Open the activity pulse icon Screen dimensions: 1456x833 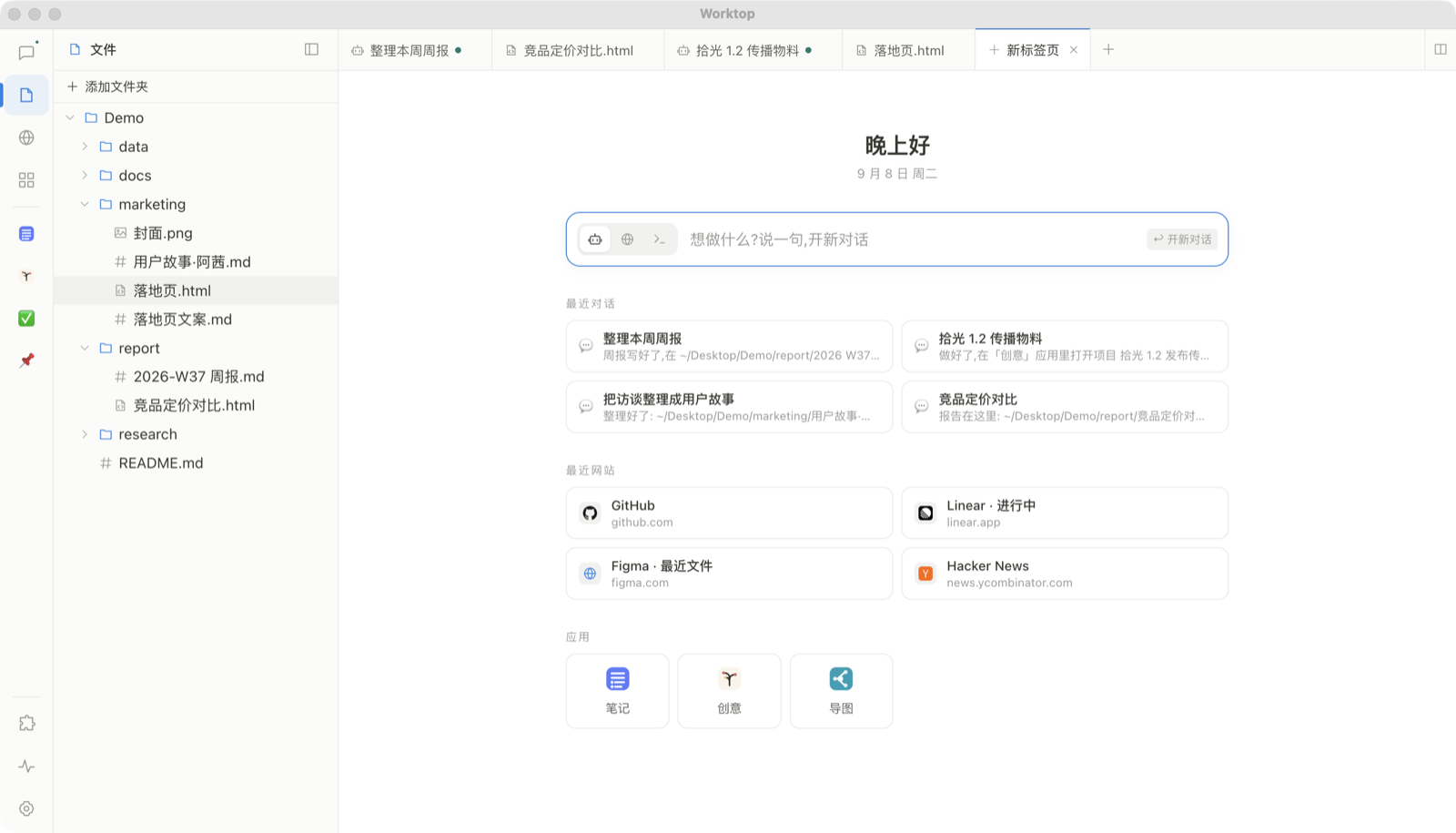pyautogui.click(x=26, y=767)
